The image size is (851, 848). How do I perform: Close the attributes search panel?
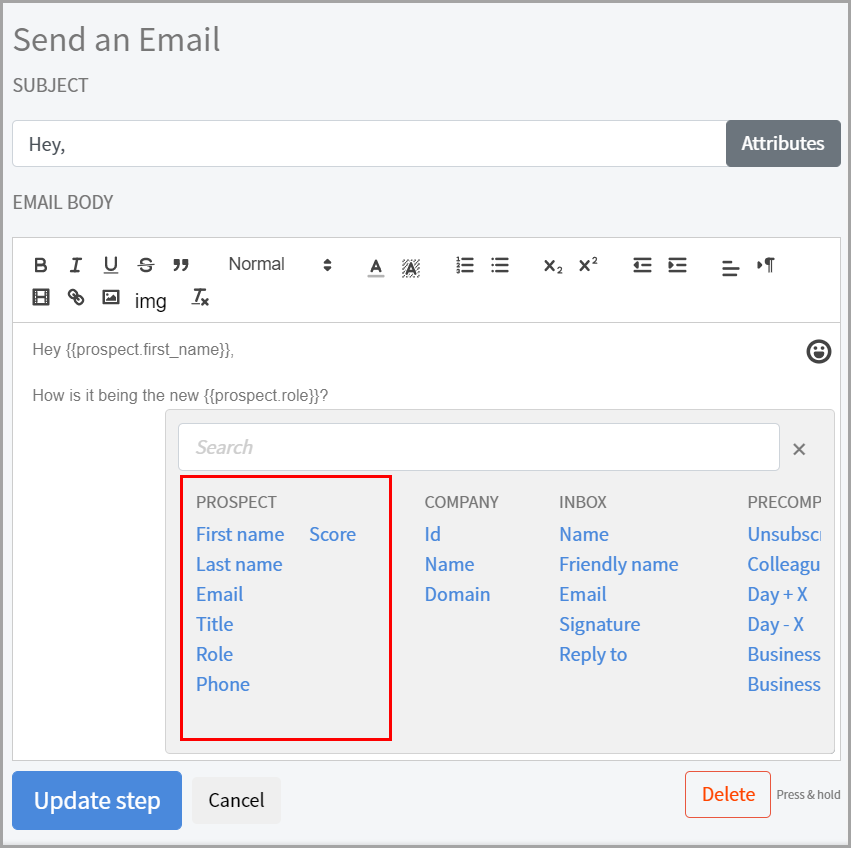click(x=799, y=449)
